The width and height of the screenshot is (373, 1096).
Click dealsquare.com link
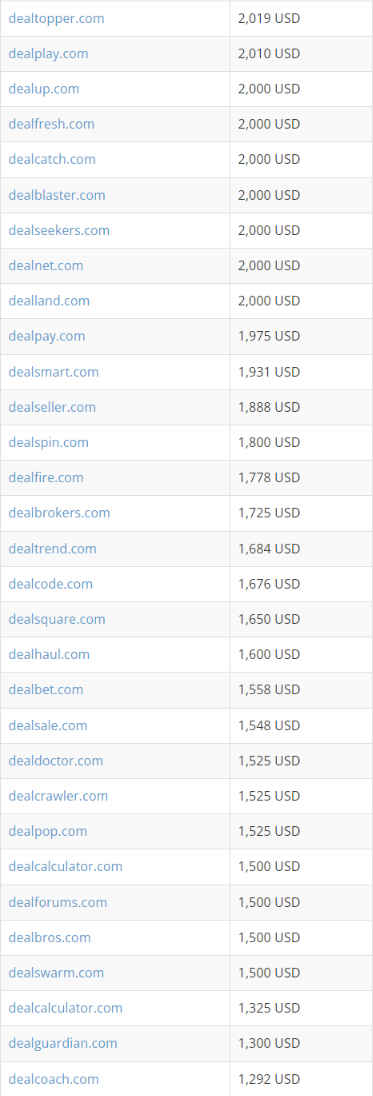(57, 619)
